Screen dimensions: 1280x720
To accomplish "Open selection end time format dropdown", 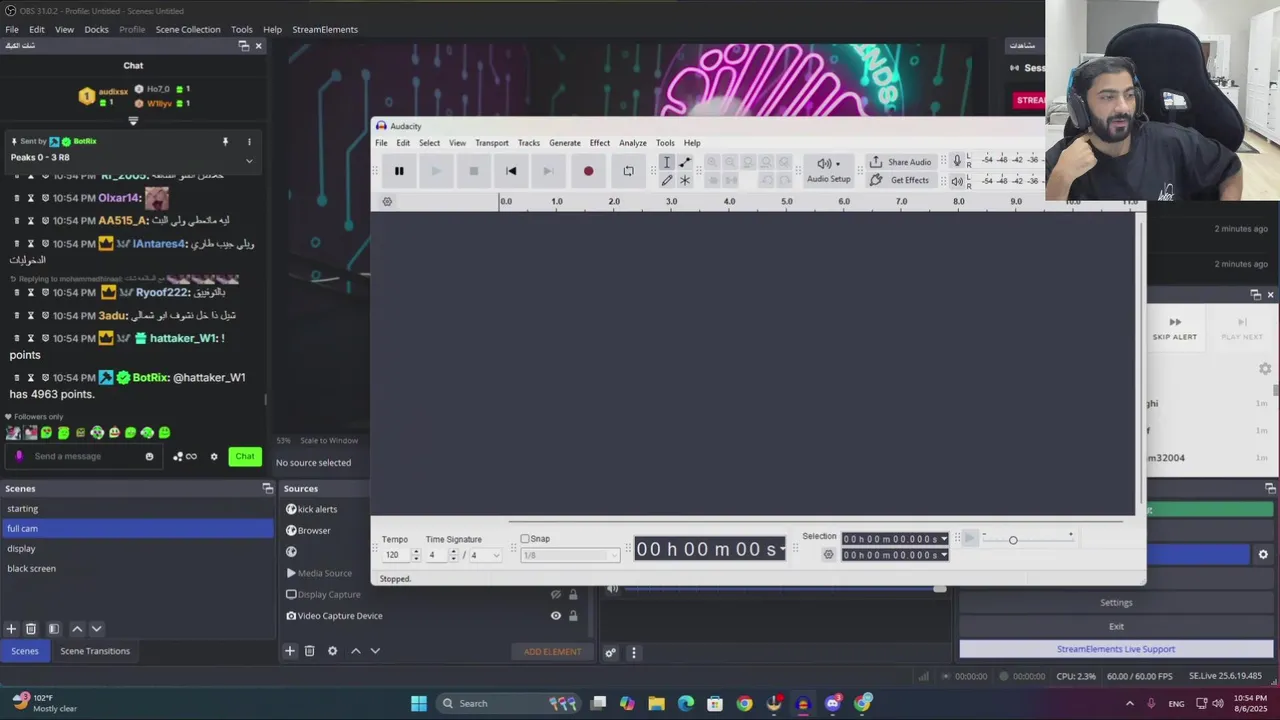I will (x=944, y=555).
